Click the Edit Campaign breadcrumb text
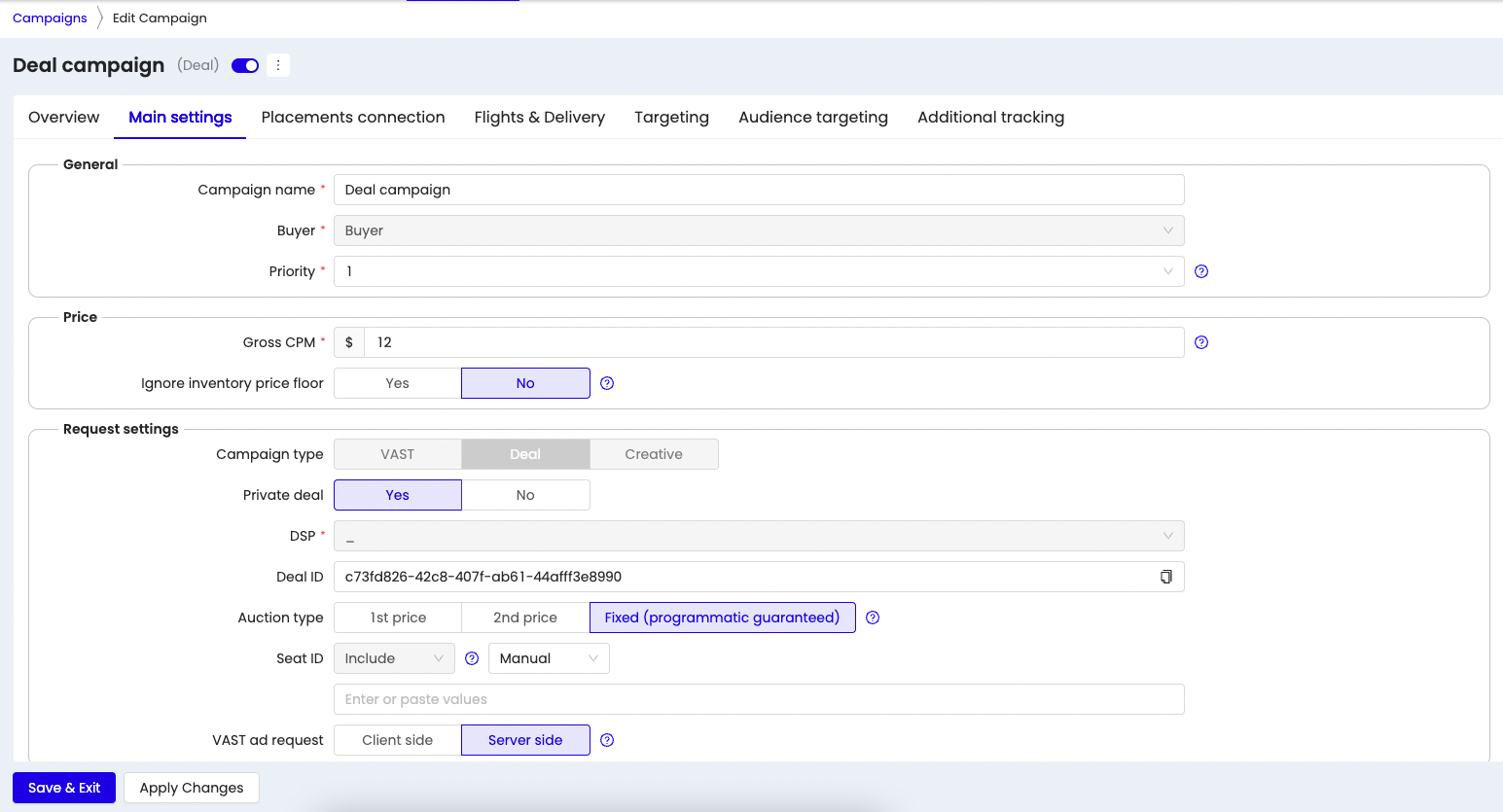The image size is (1503, 812). point(160,18)
